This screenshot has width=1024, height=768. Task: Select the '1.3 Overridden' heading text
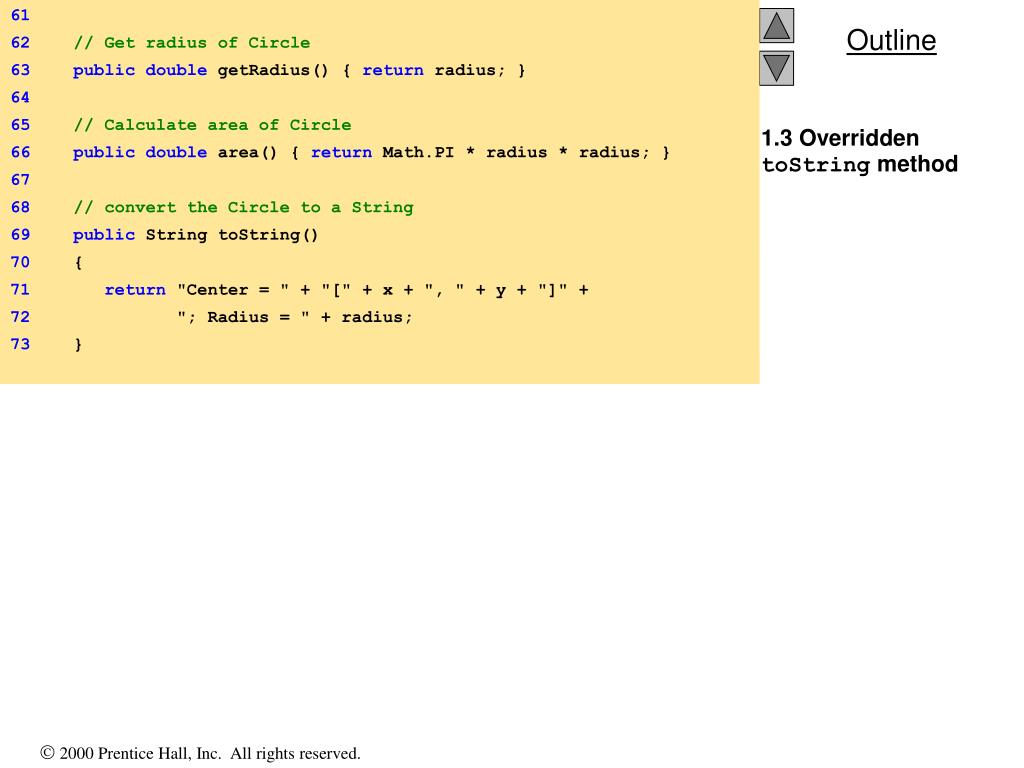click(x=840, y=138)
